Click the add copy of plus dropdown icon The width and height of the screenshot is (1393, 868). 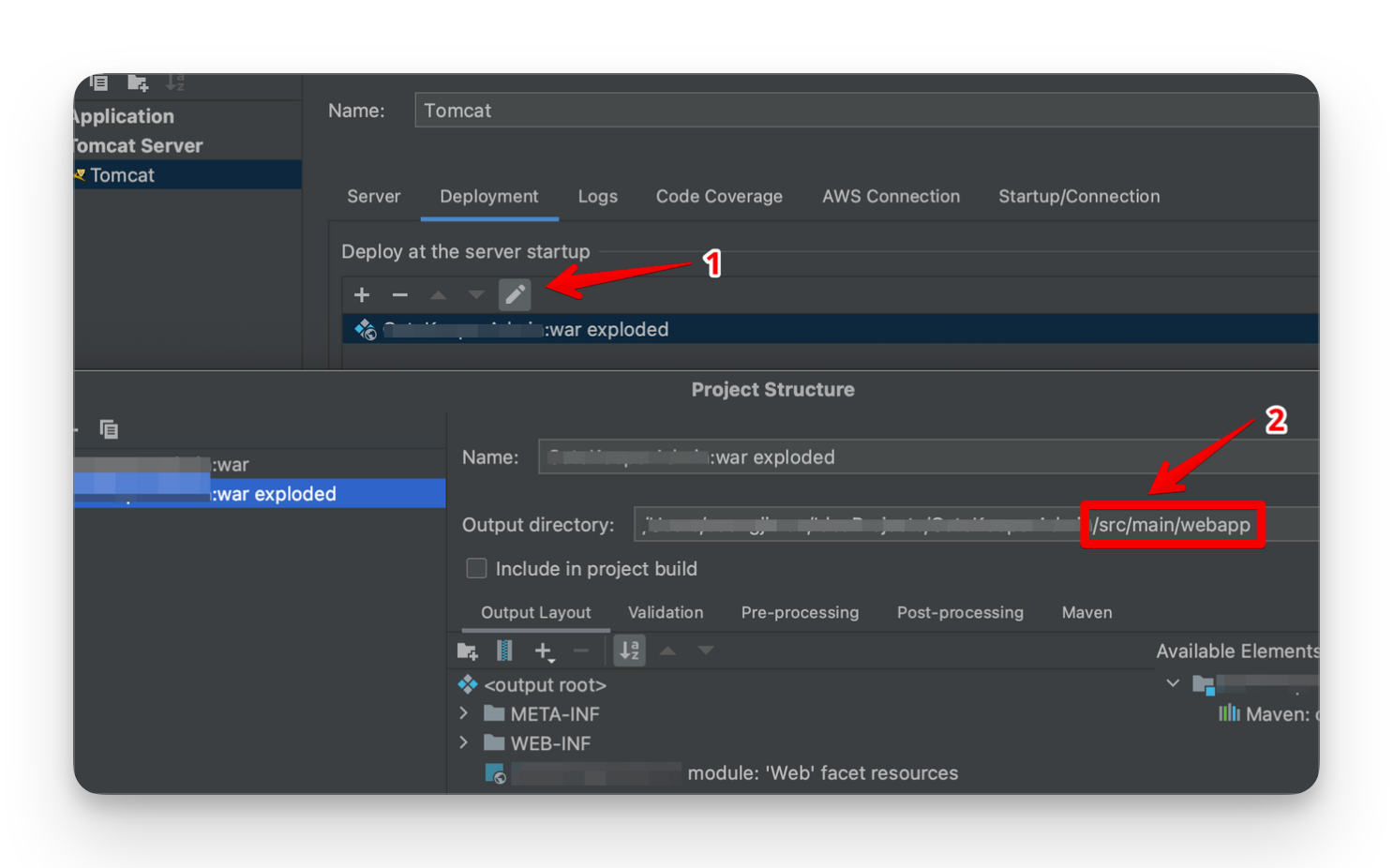[x=544, y=651]
